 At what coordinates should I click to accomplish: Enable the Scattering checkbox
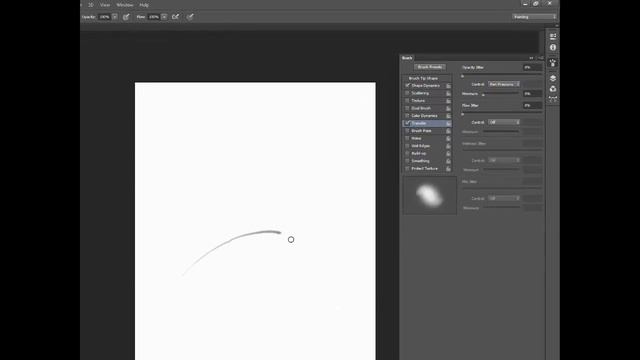pos(407,93)
